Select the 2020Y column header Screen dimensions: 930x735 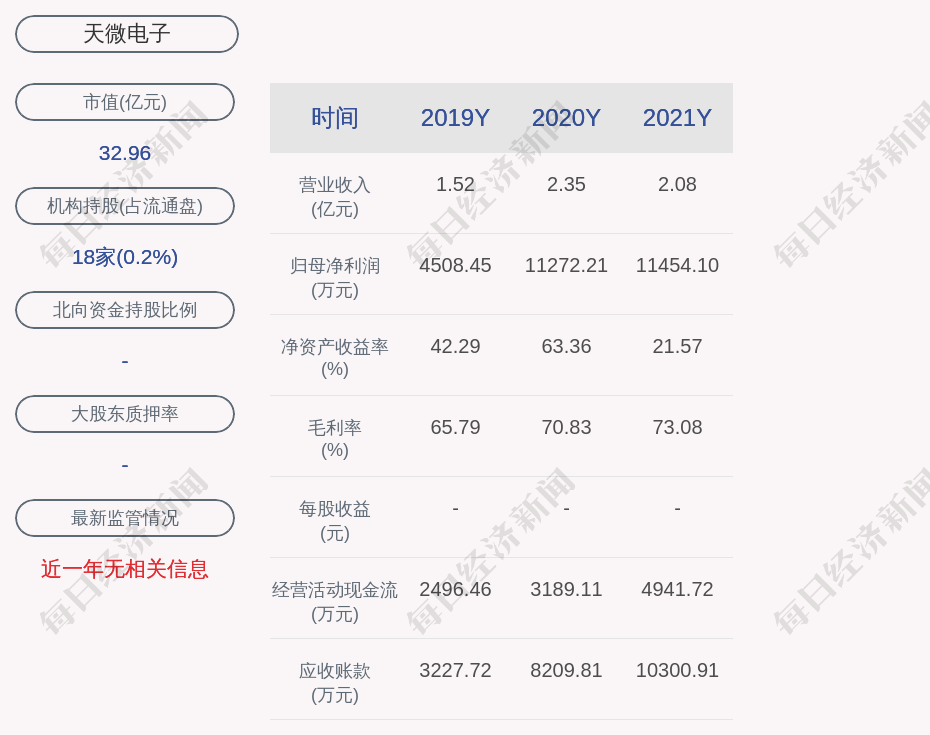coord(566,118)
